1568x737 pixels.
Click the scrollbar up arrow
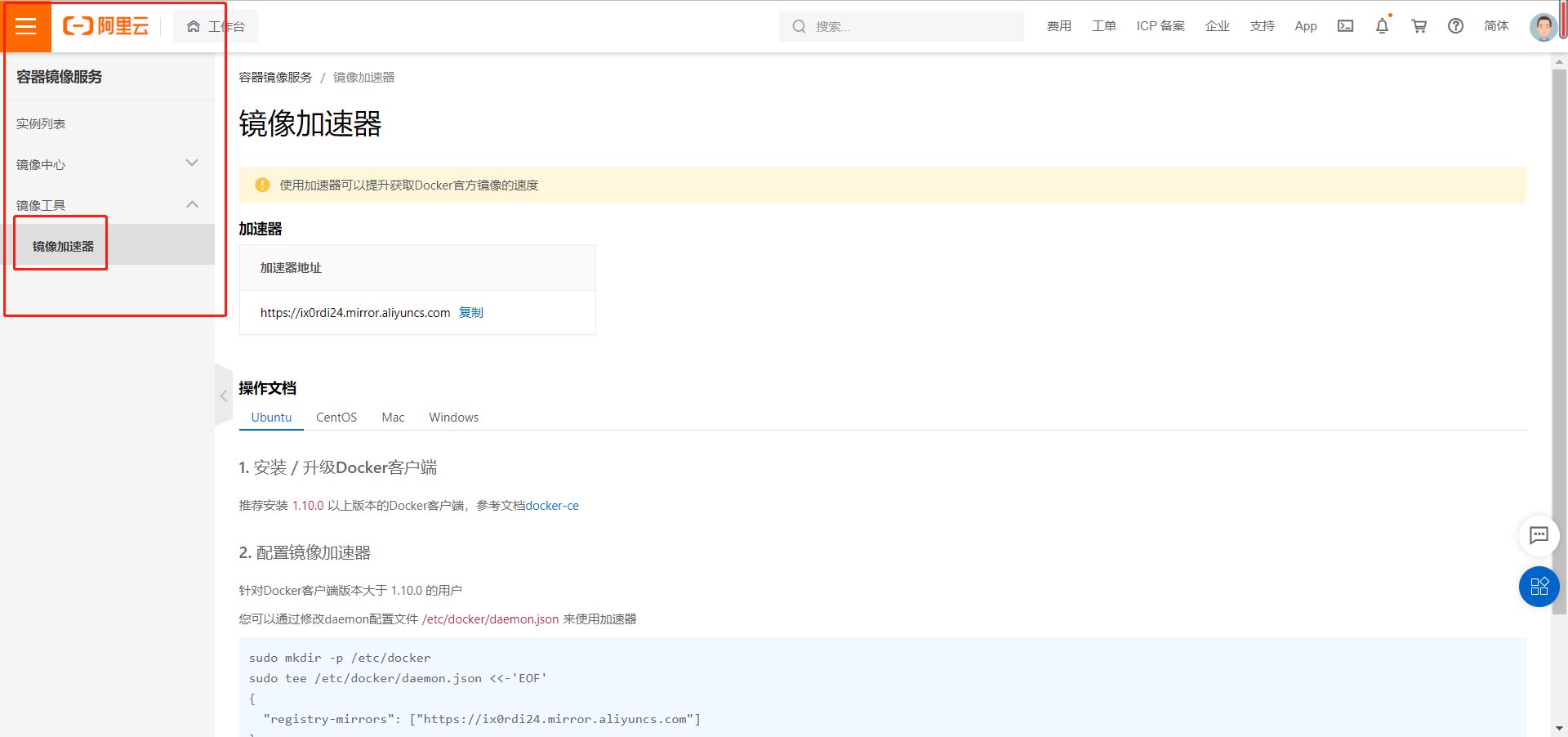tap(1559, 61)
